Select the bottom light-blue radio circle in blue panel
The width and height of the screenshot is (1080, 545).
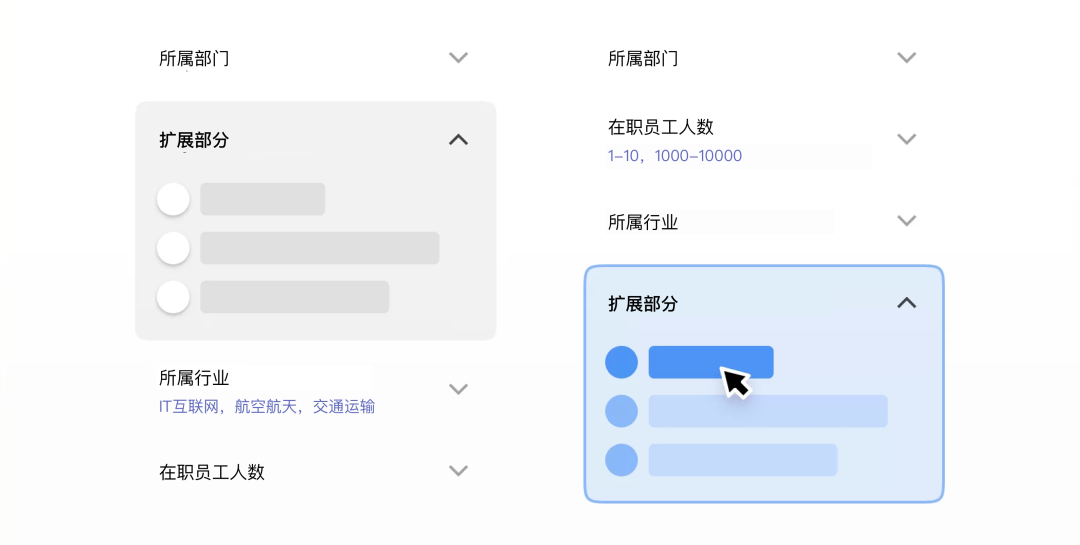622,460
